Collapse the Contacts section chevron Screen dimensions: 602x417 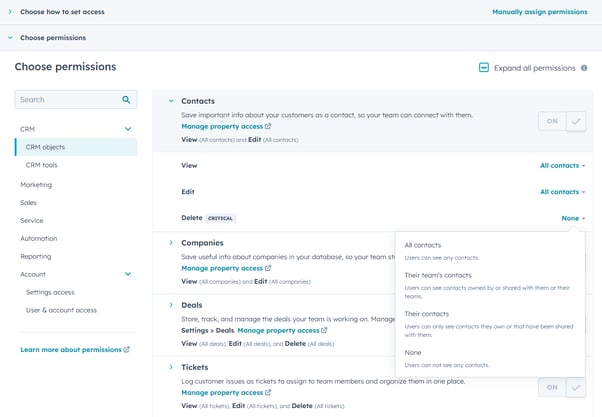click(x=171, y=101)
